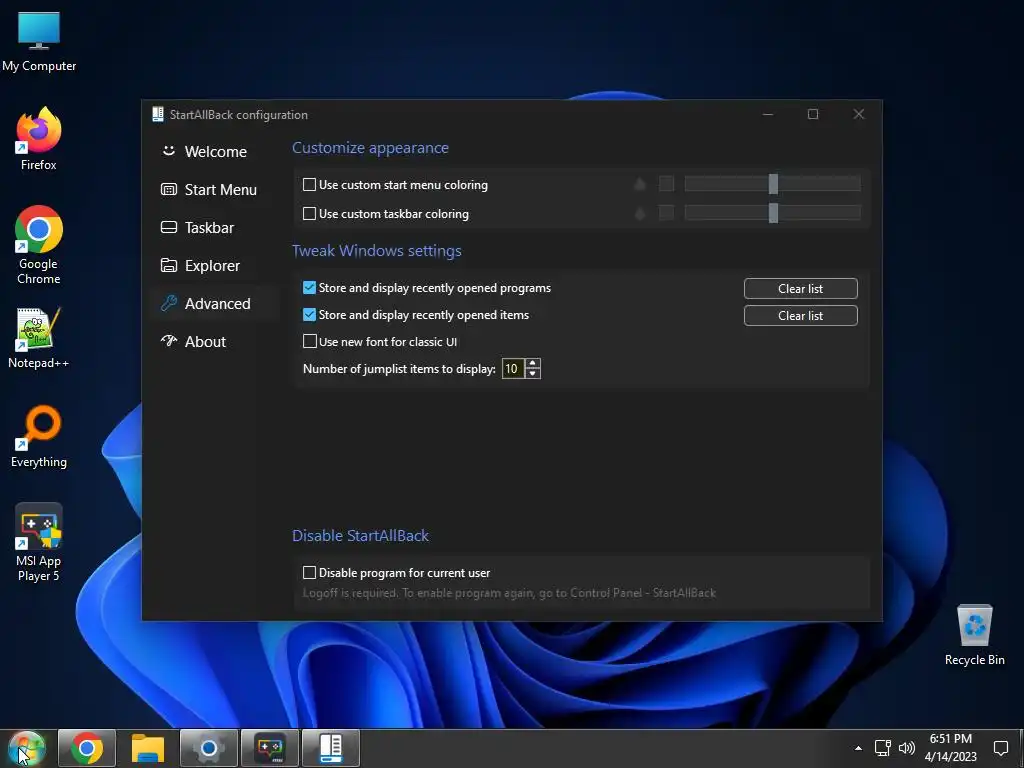Pick the start menu color swatch
Screen dimensions: 1024x768
click(666, 184)
